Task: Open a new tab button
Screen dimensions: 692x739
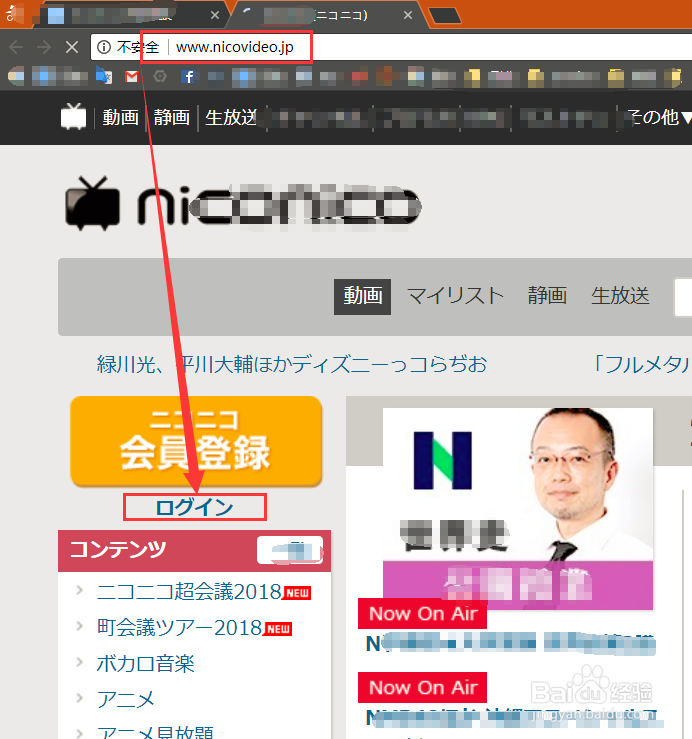Action: 445,16
